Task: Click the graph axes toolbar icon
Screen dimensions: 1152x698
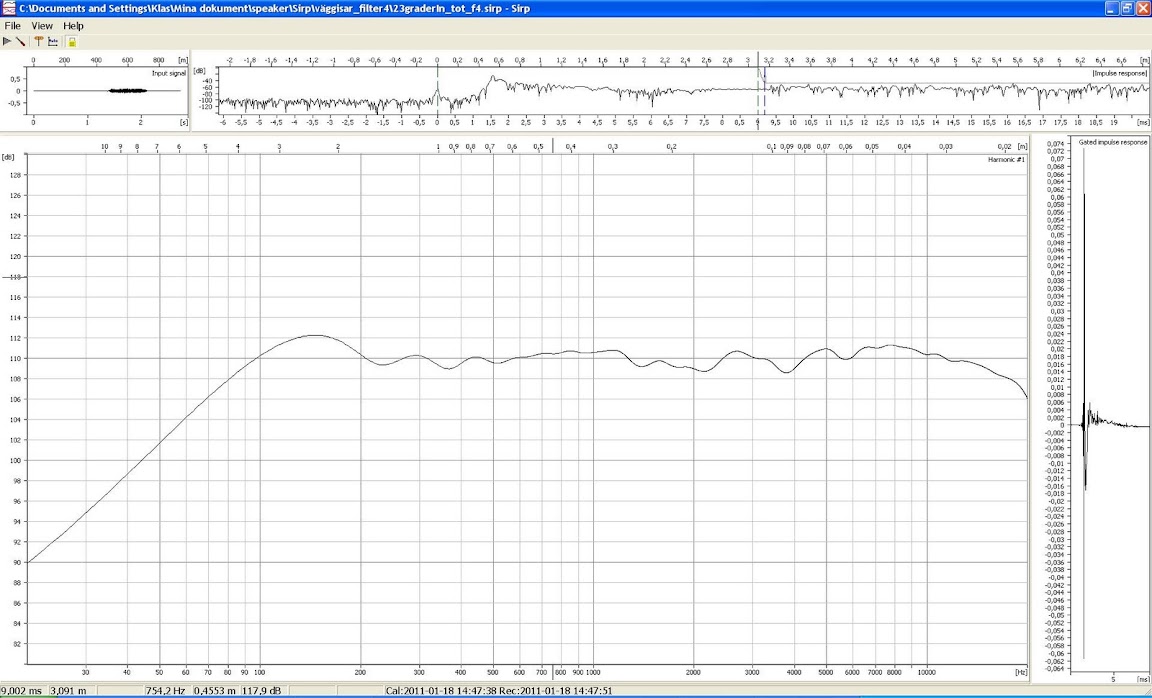Action: click(53, 41)
